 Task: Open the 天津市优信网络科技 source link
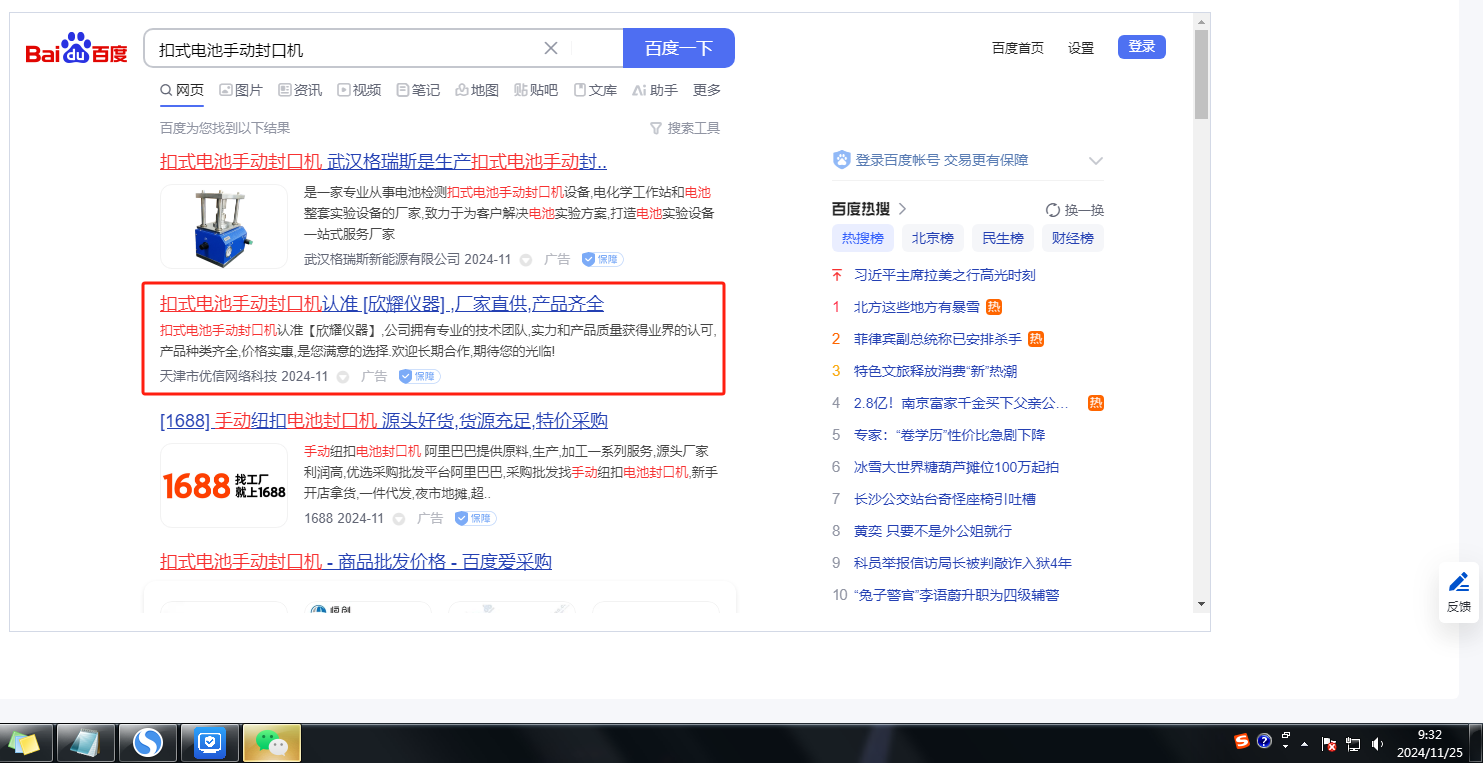tap(219, 376)
